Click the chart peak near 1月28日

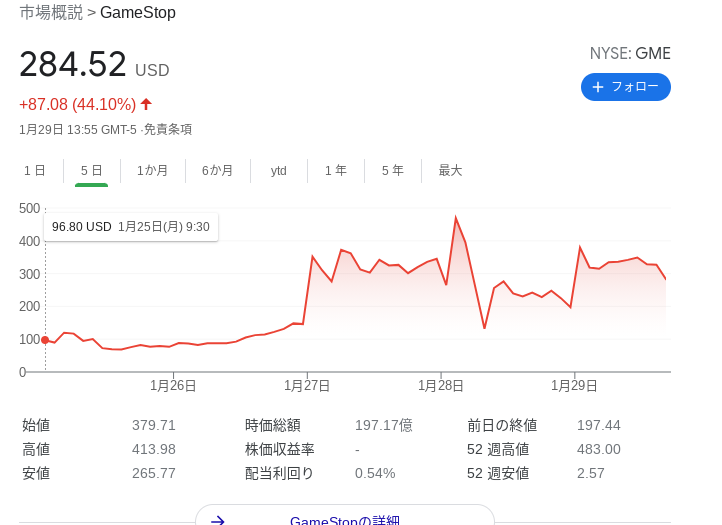coord(456,217)
